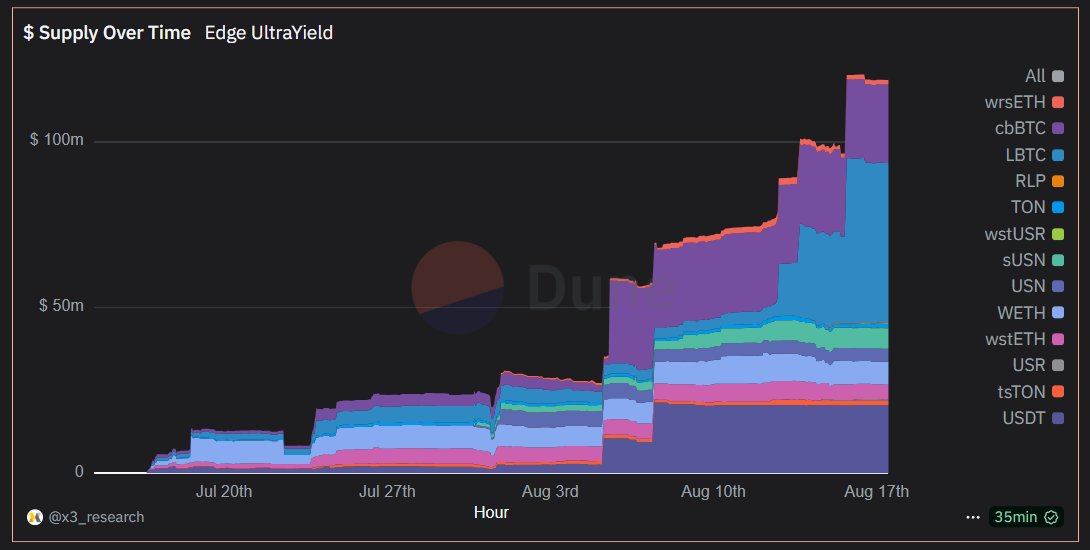Viewport: 1090px width, 550px height.
Task: Click the Hour axis title
Action: pyautogui.click(x=491, y=512)
